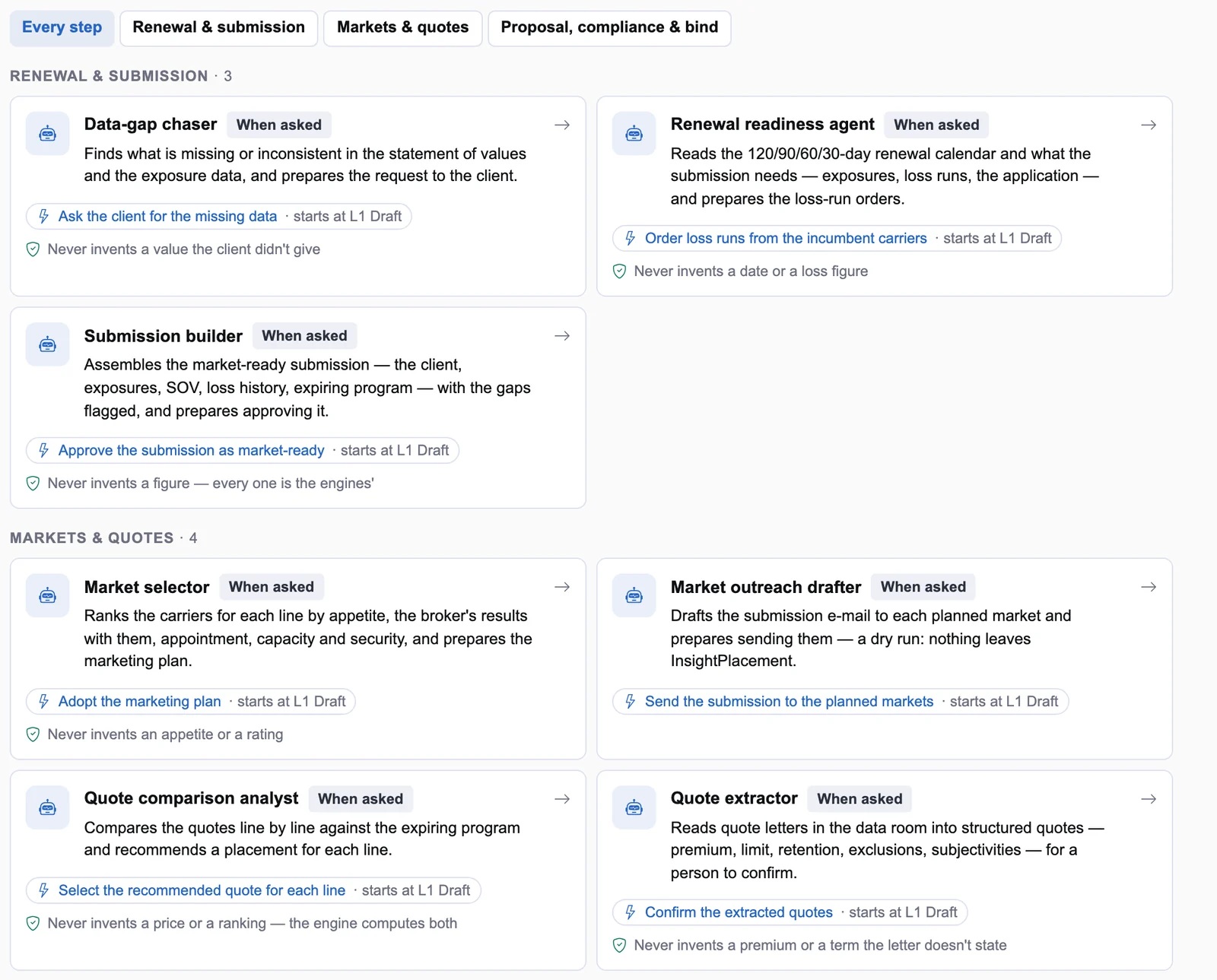Viewport: 1217px width, 980px height.
Task: Click the Quote comparison analyst robot icon
Action: [48, 807]
